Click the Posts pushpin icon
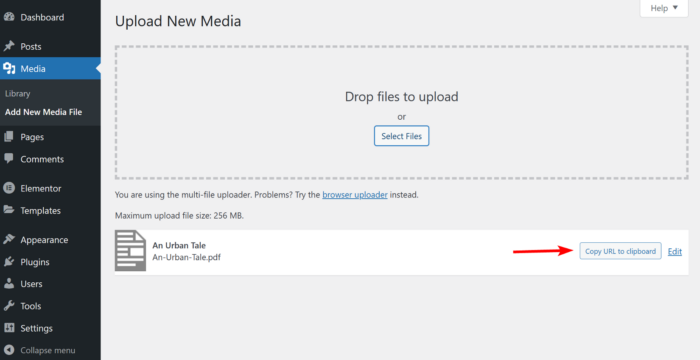700x360 pixels. click(x=9, y=46)
